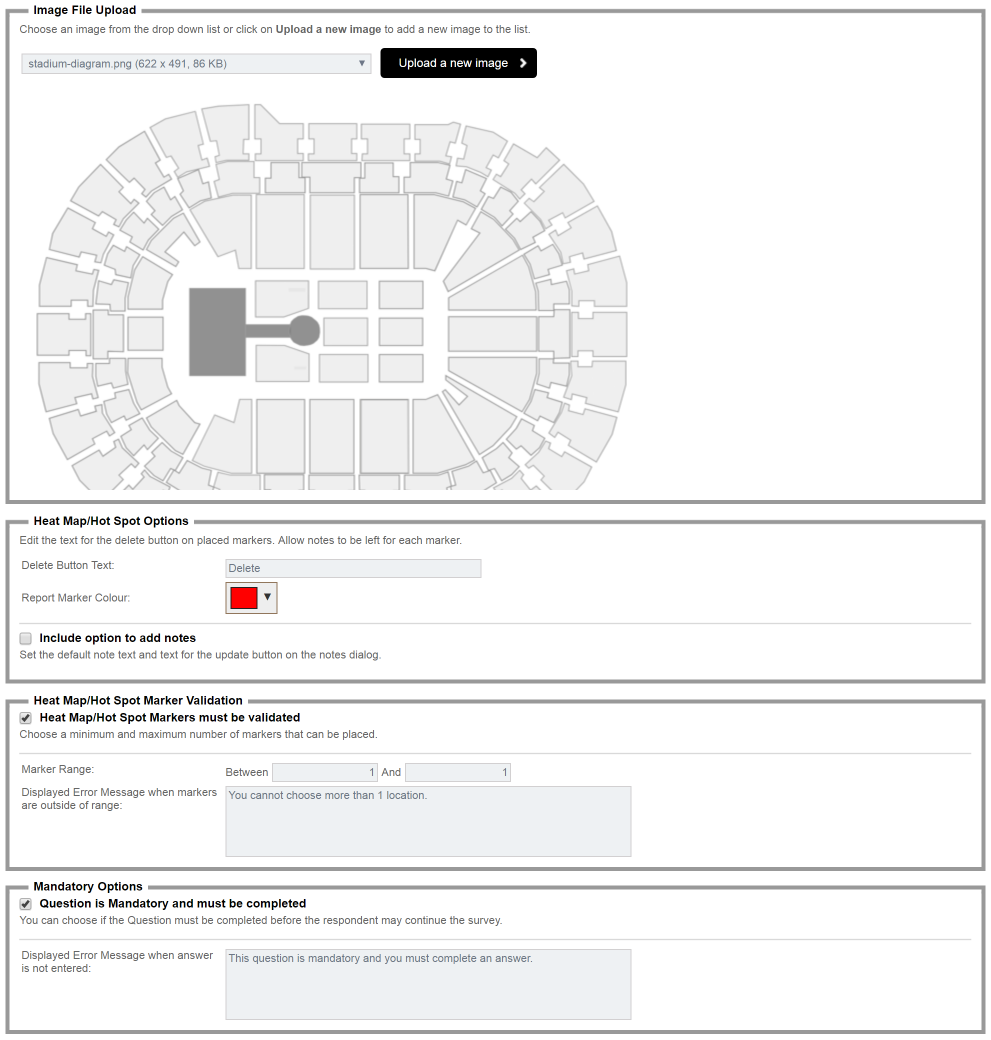Click the floor block directly above the runway
Viewport: 991px width, 1040px height.
[x=282, y=298]
